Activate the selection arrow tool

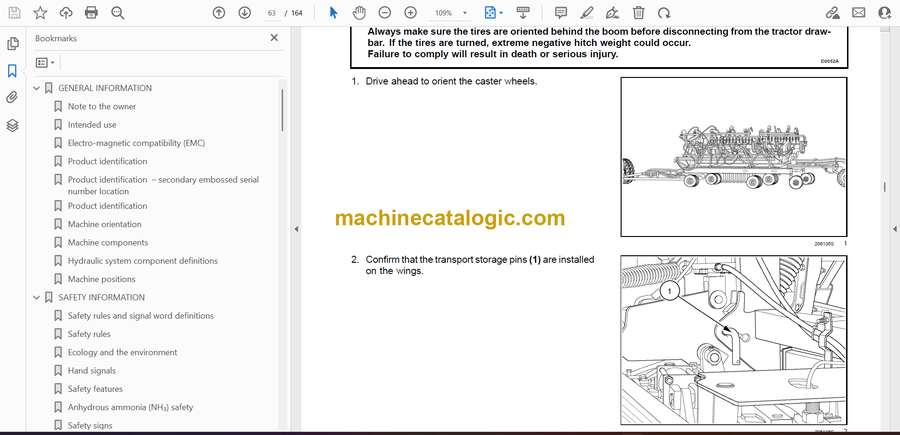tap(333, 13)
